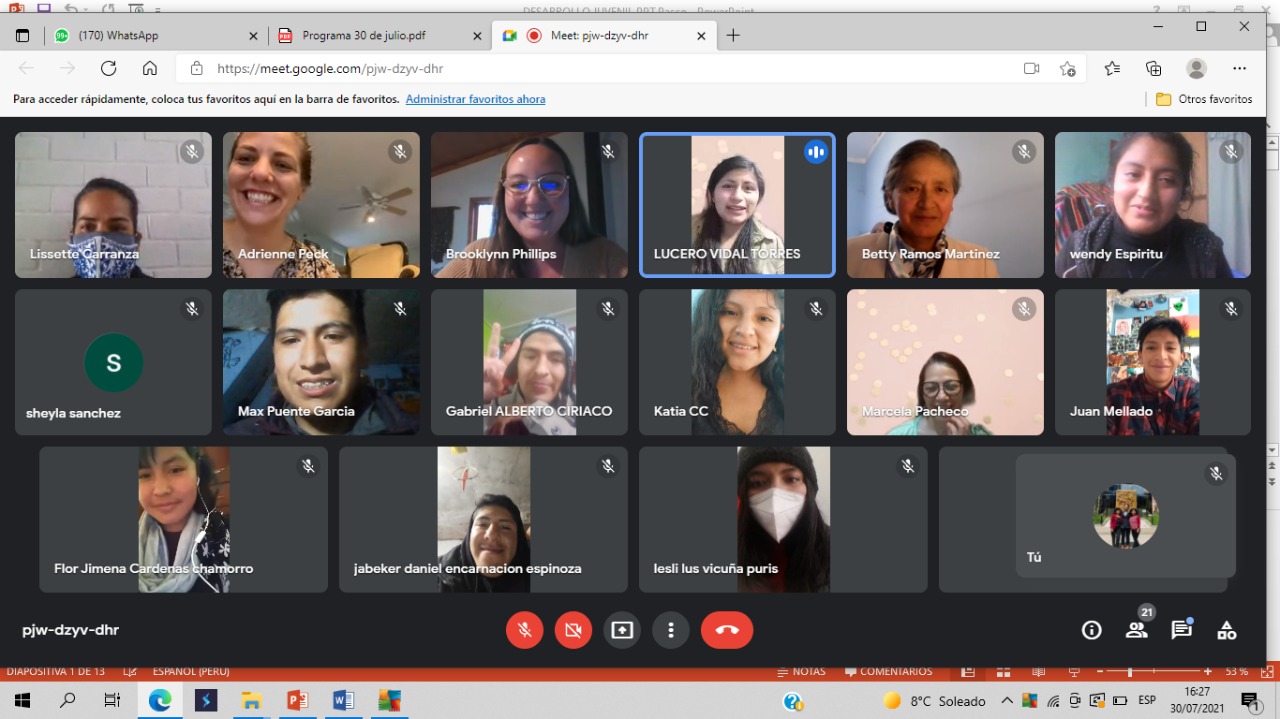Click the ESP language indicator
Viewport: 1280px width, 719px height.
click(1147, 701)
